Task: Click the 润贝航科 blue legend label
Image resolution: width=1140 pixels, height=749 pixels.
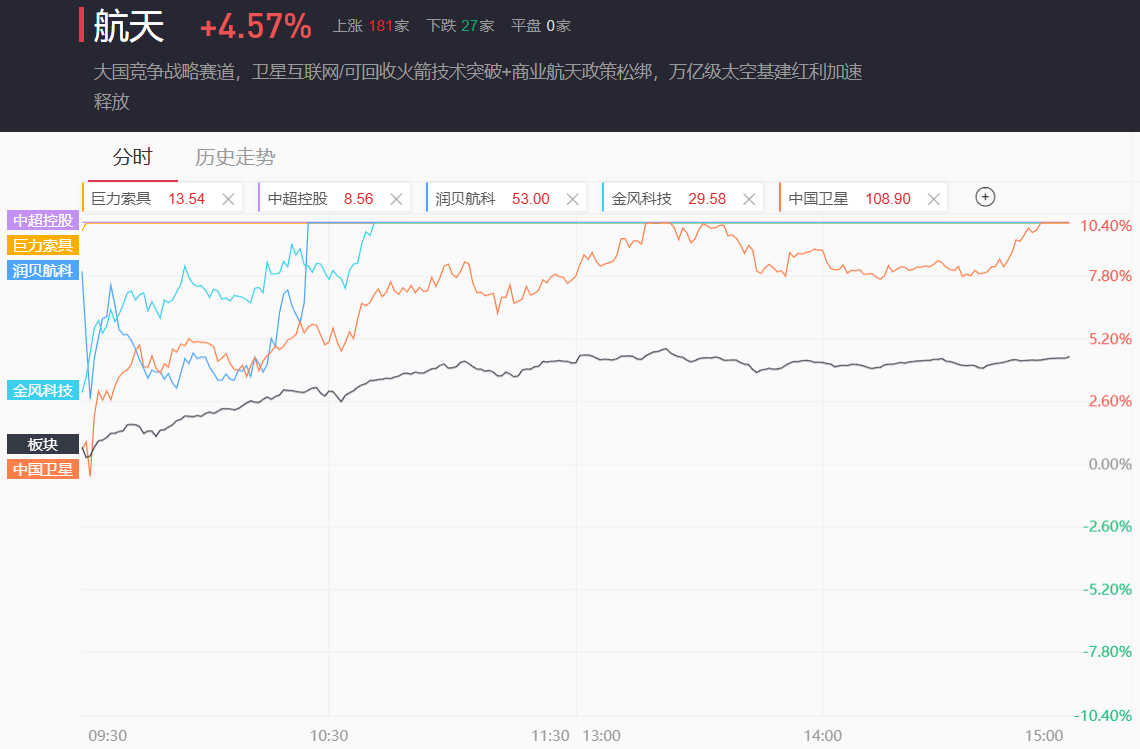Action: click(x=43, y=270)
